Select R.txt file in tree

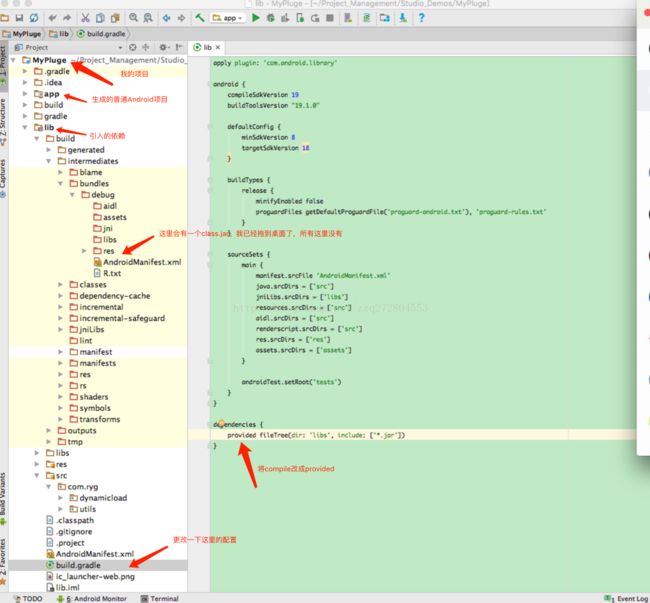pos(108,273)
